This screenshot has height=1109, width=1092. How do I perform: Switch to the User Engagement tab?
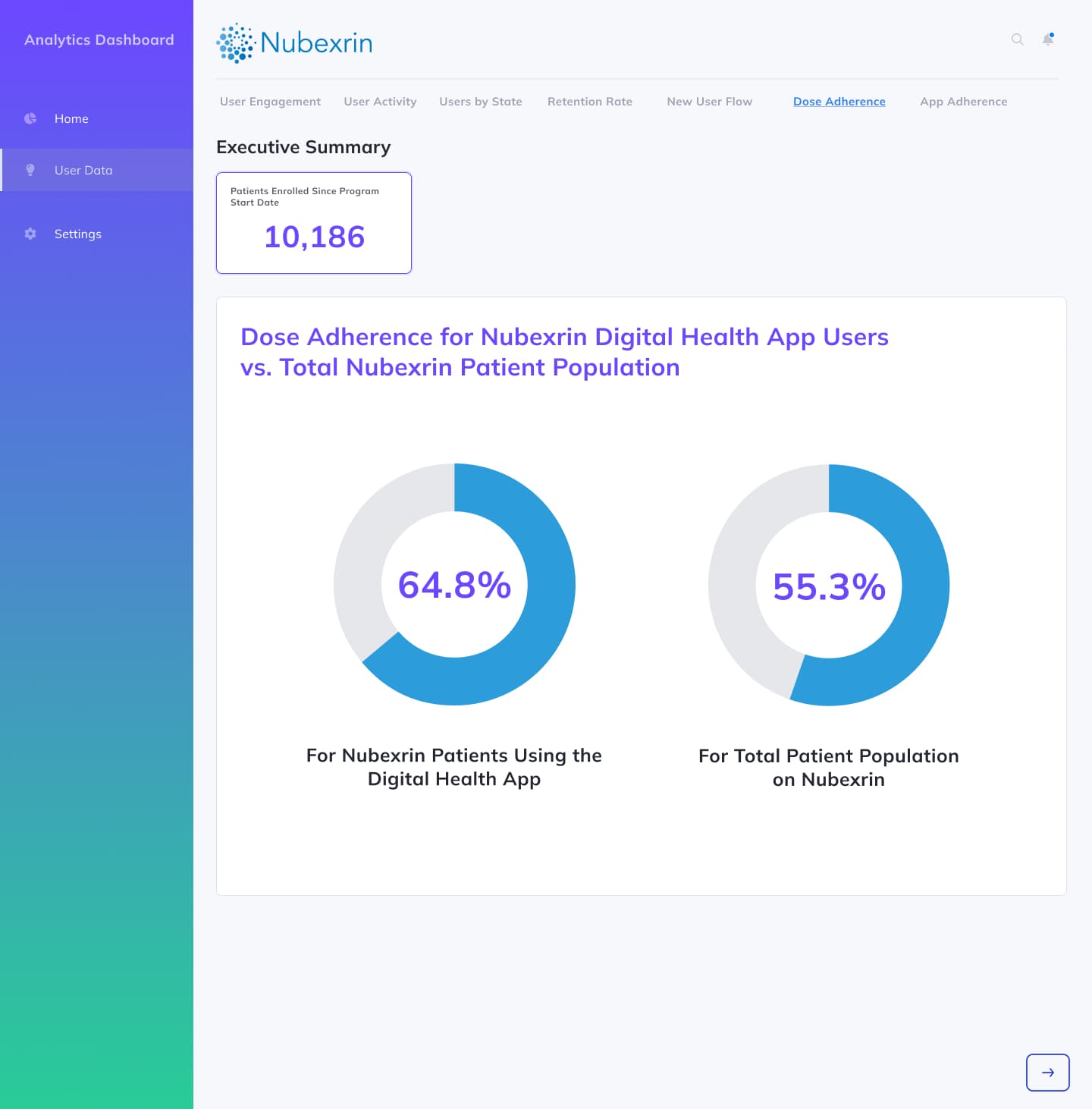[x=269, y=102]
